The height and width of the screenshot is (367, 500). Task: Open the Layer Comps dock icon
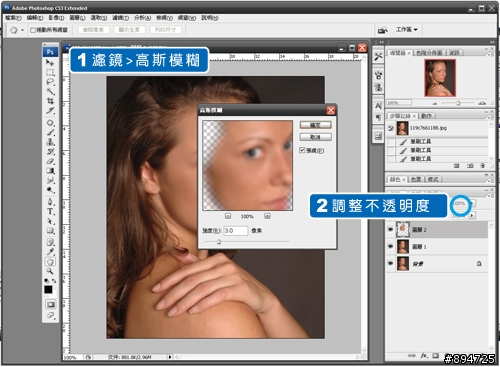(378, 136)
